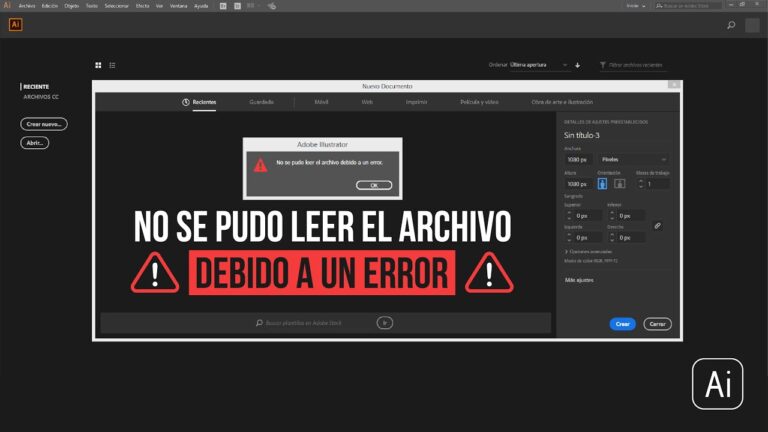This screenshot has width=768, height=432.
Task: Click the user profile avatar in the header
Action: point(752,25)
